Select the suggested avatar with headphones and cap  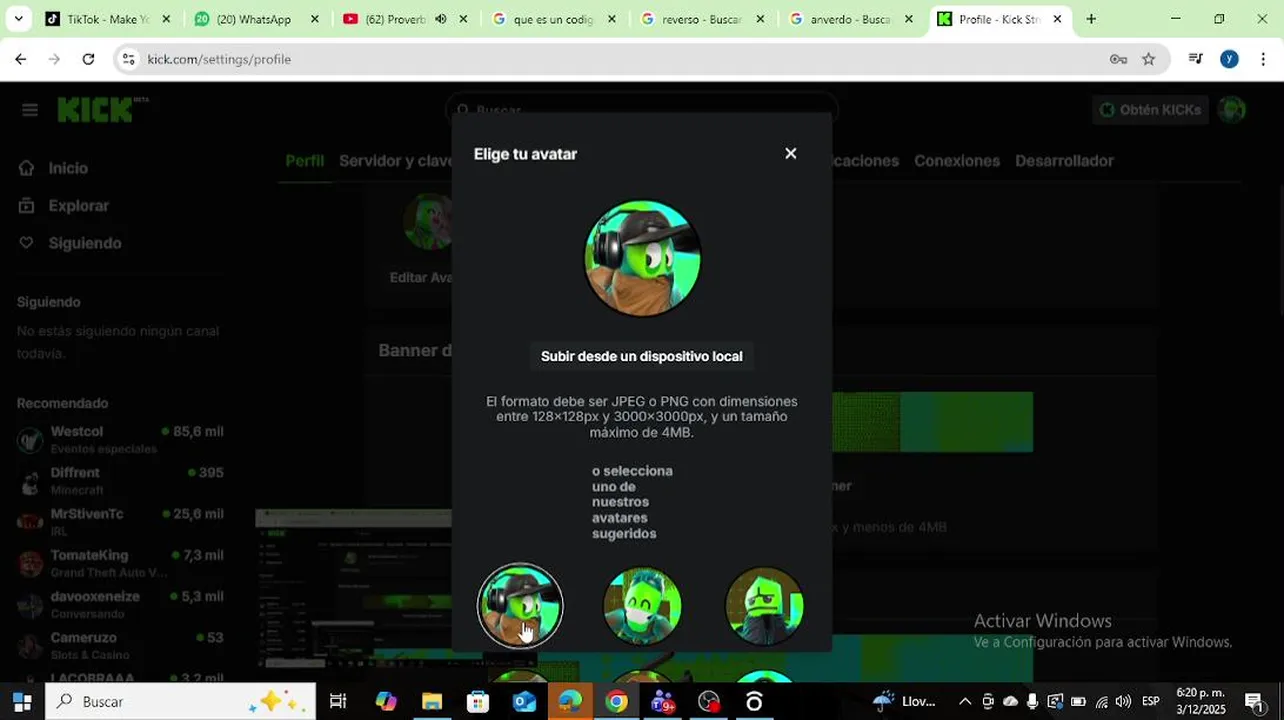pos(520,606)
